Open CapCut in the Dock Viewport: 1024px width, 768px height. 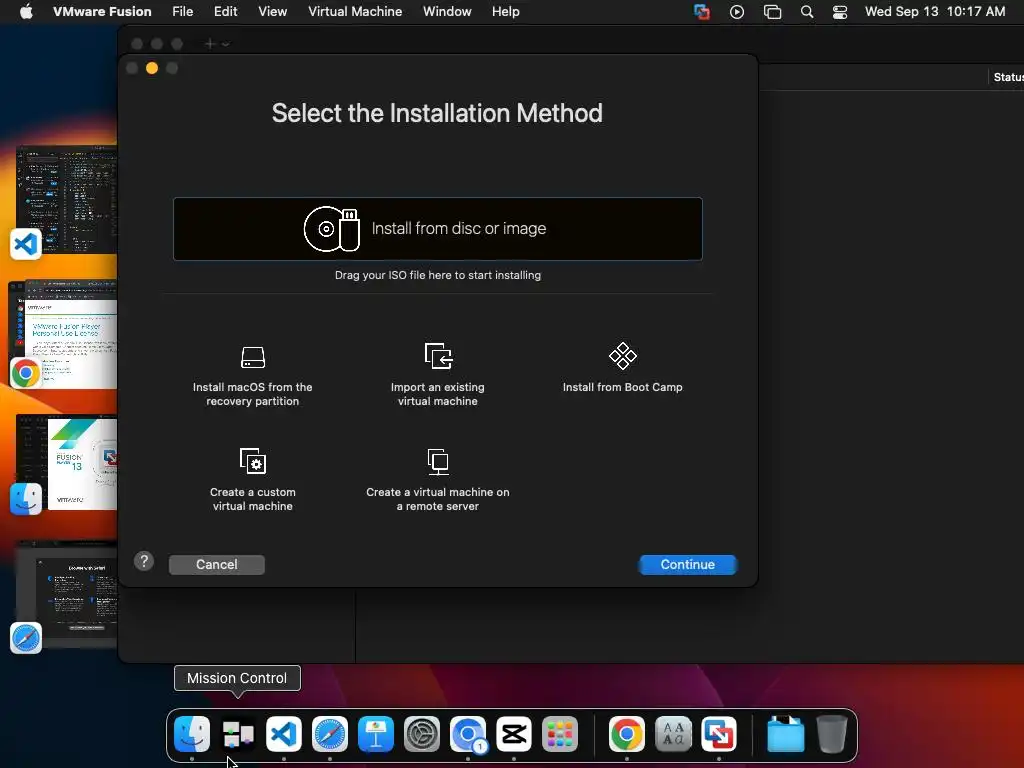pyautogui.click(x=514, y=734)
